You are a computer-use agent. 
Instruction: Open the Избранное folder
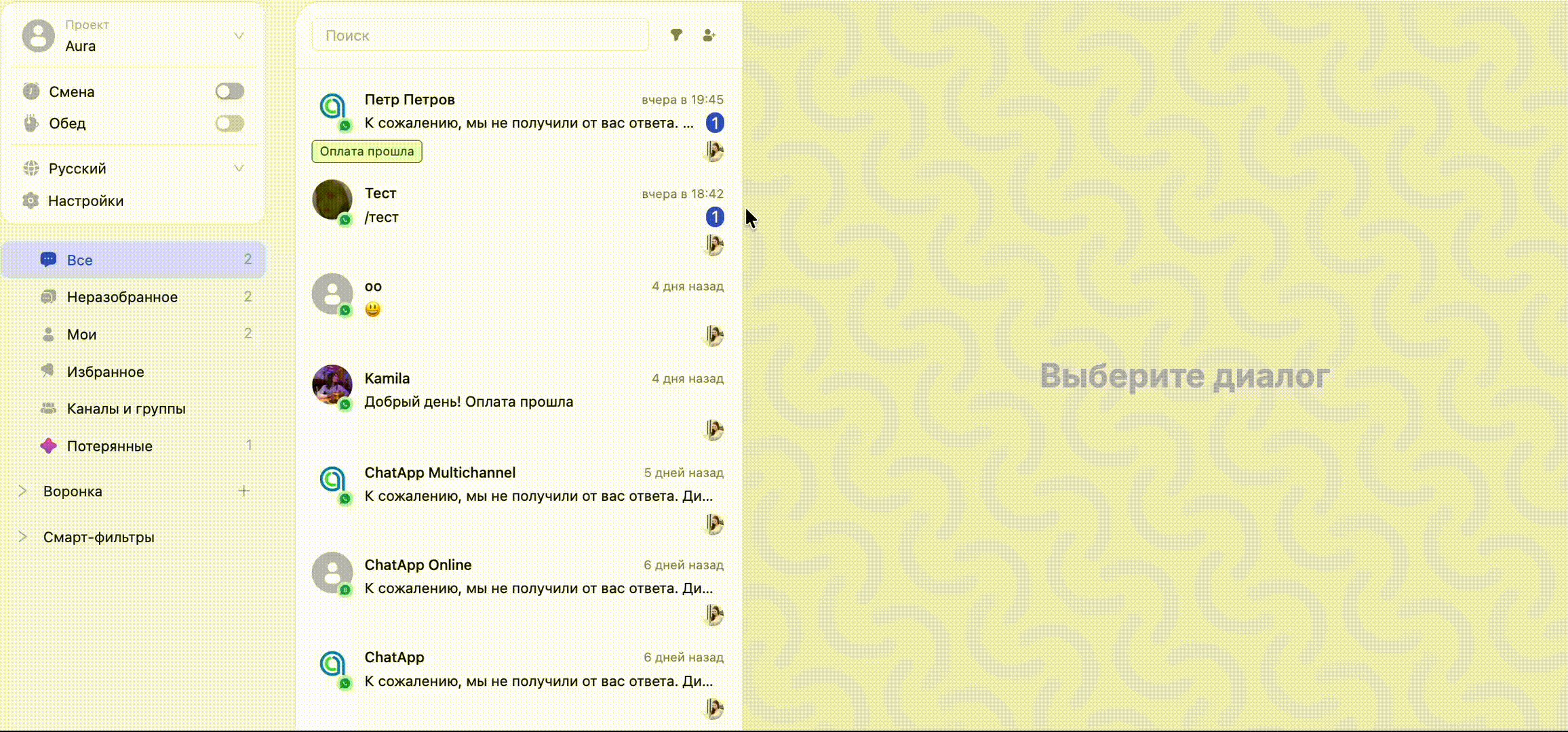click(x=105, y=371)
